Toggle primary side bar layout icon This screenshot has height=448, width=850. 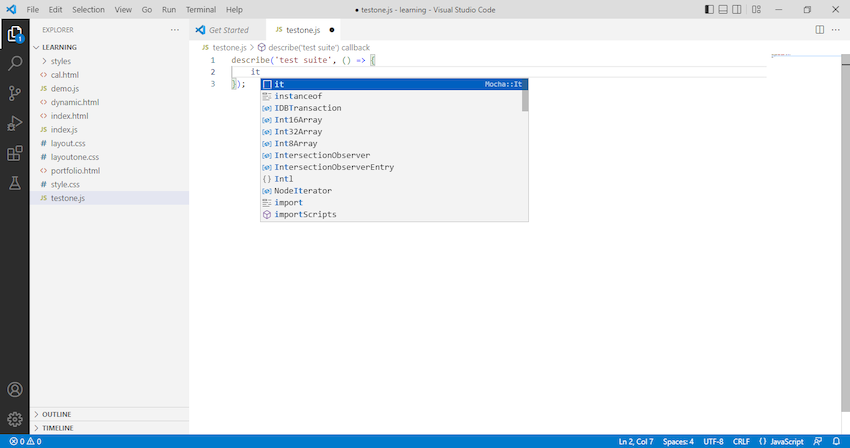coord(709,9)
